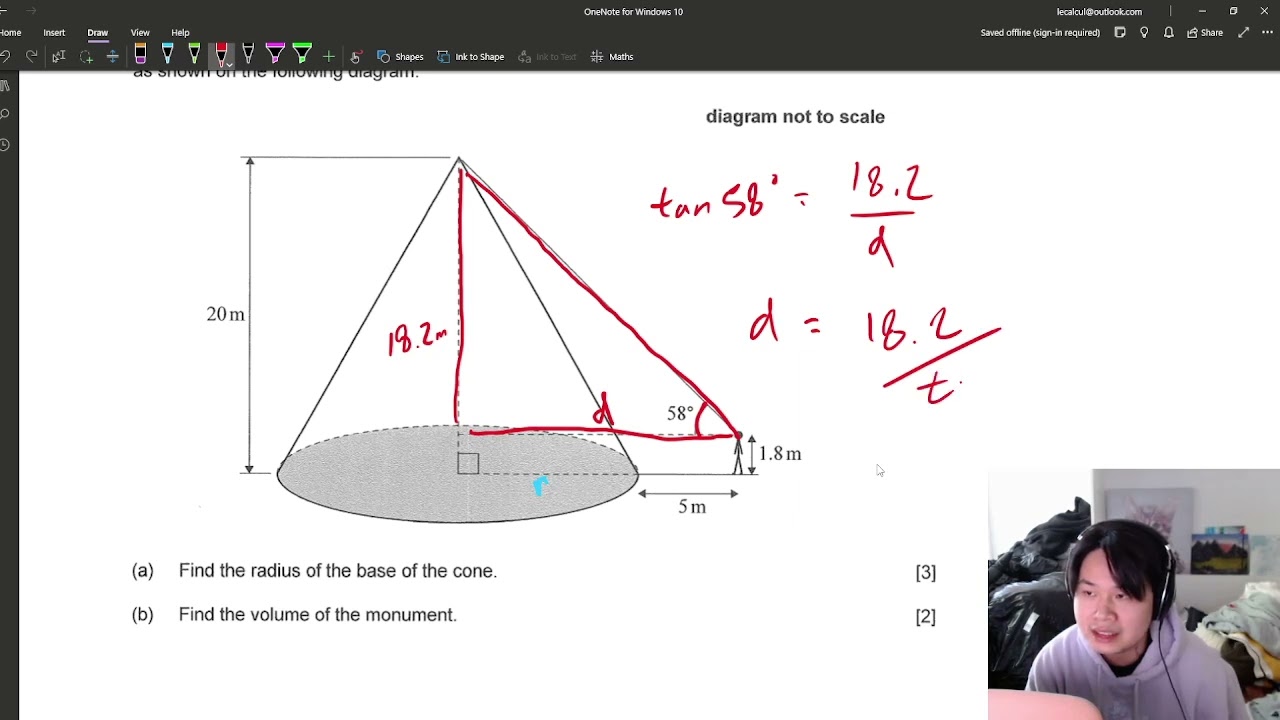Open the Maths assistant

612,57
